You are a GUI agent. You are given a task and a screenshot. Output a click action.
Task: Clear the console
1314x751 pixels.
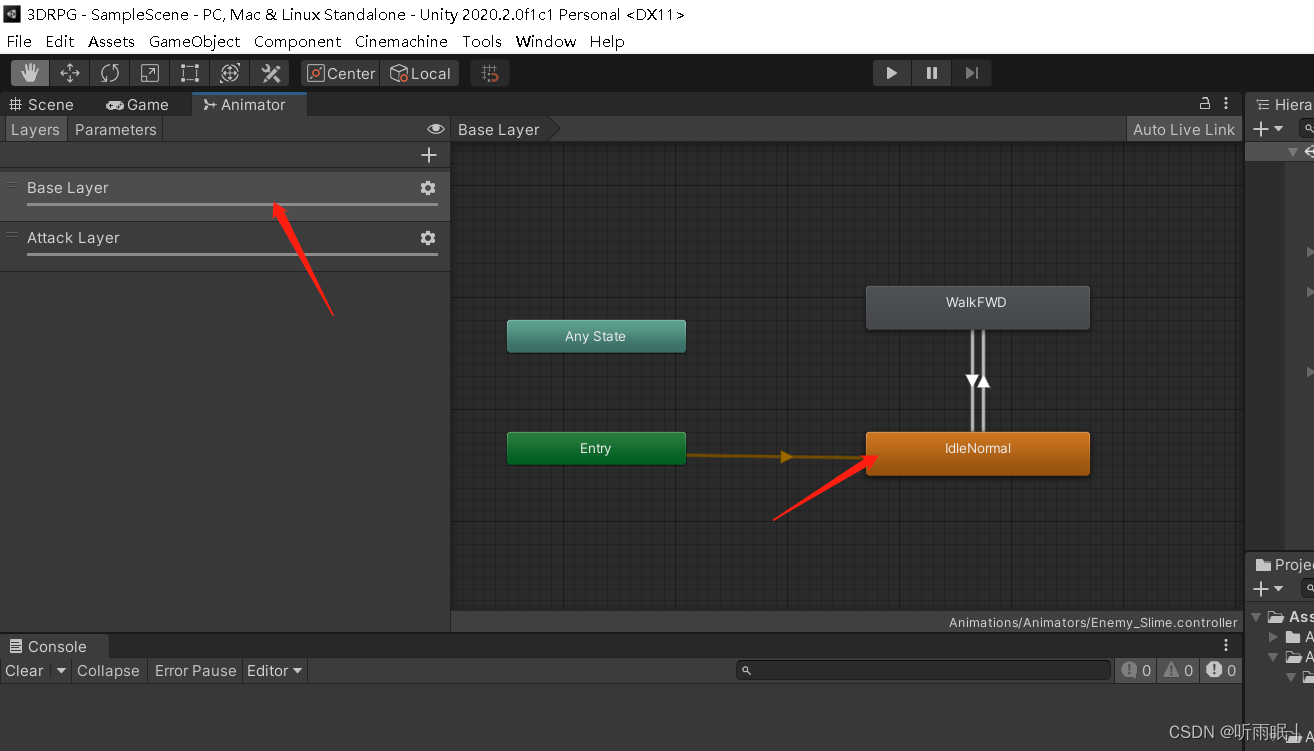tap(24, 671)
